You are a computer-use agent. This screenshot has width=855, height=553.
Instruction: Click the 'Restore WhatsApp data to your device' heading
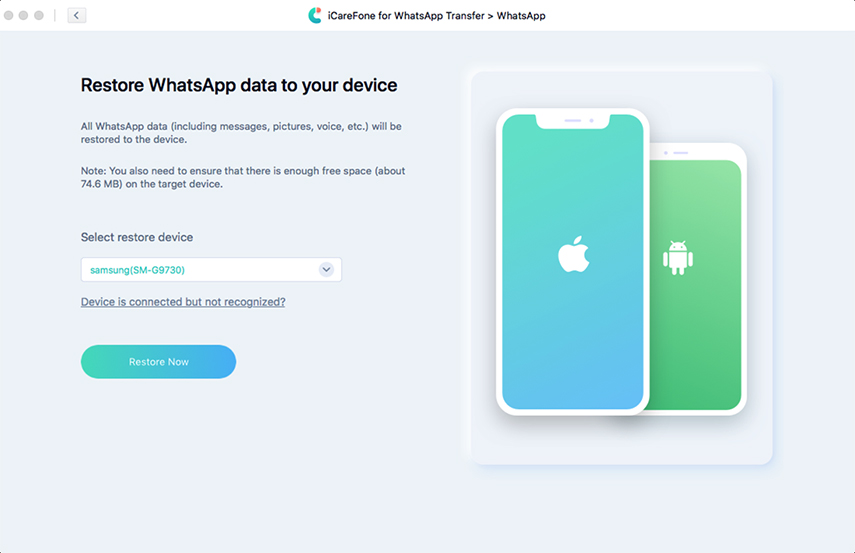pos(239,85)
